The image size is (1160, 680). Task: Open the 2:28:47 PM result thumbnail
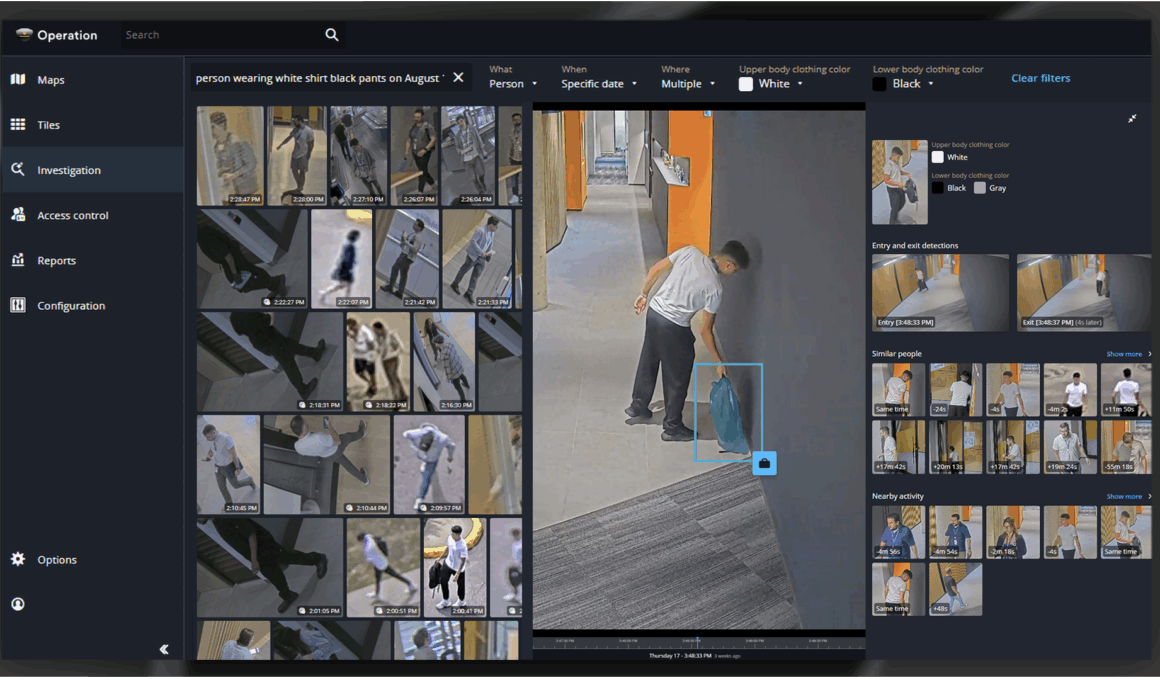click(230, 155)
